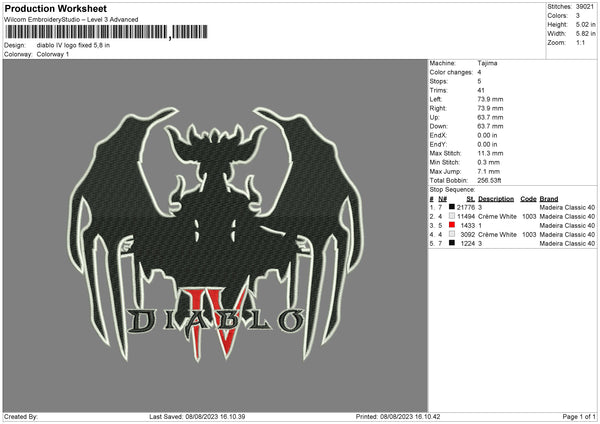Image resolution: width=600 pixels, height=424 pixels.
Task: Click the barcode under the worksheet title
Action: click(x=106, y=32)
